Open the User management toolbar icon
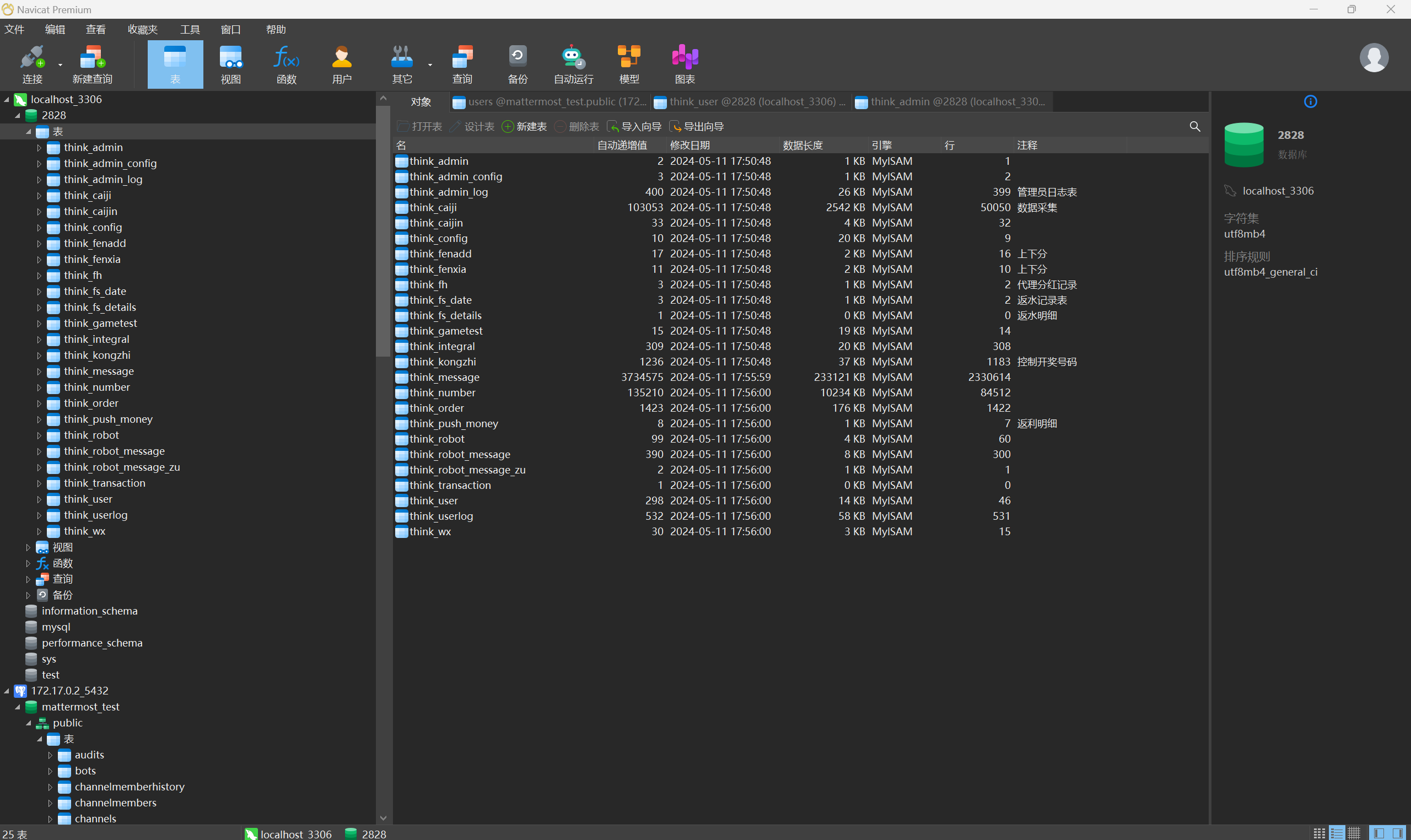The height and width of the screenshot is (840, 1411). (x=342, y=64)
